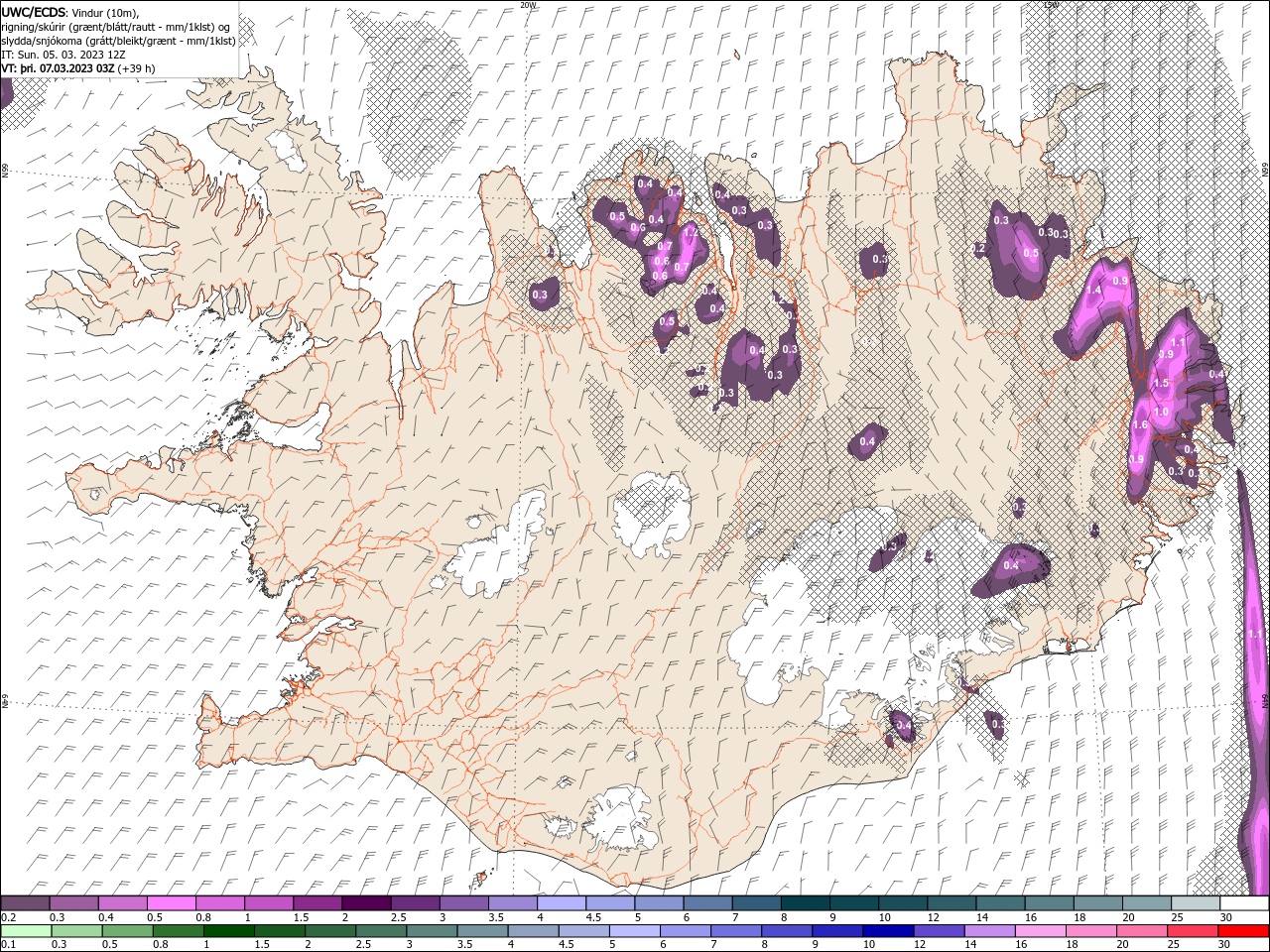This screenshot has height=952, width=1270.
Task: Click the '12' label on the upper legend
Action: click(934, 917)
